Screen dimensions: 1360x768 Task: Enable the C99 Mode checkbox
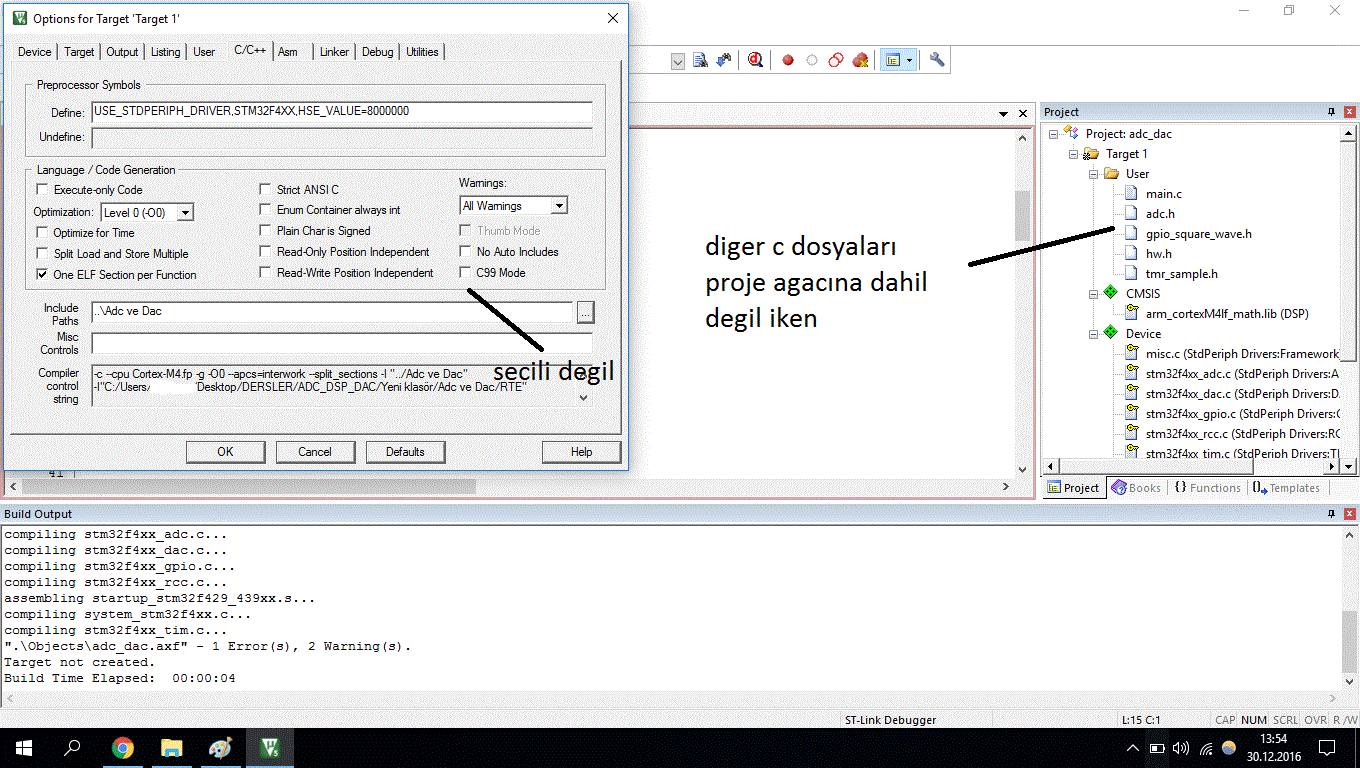pos(466,272)
